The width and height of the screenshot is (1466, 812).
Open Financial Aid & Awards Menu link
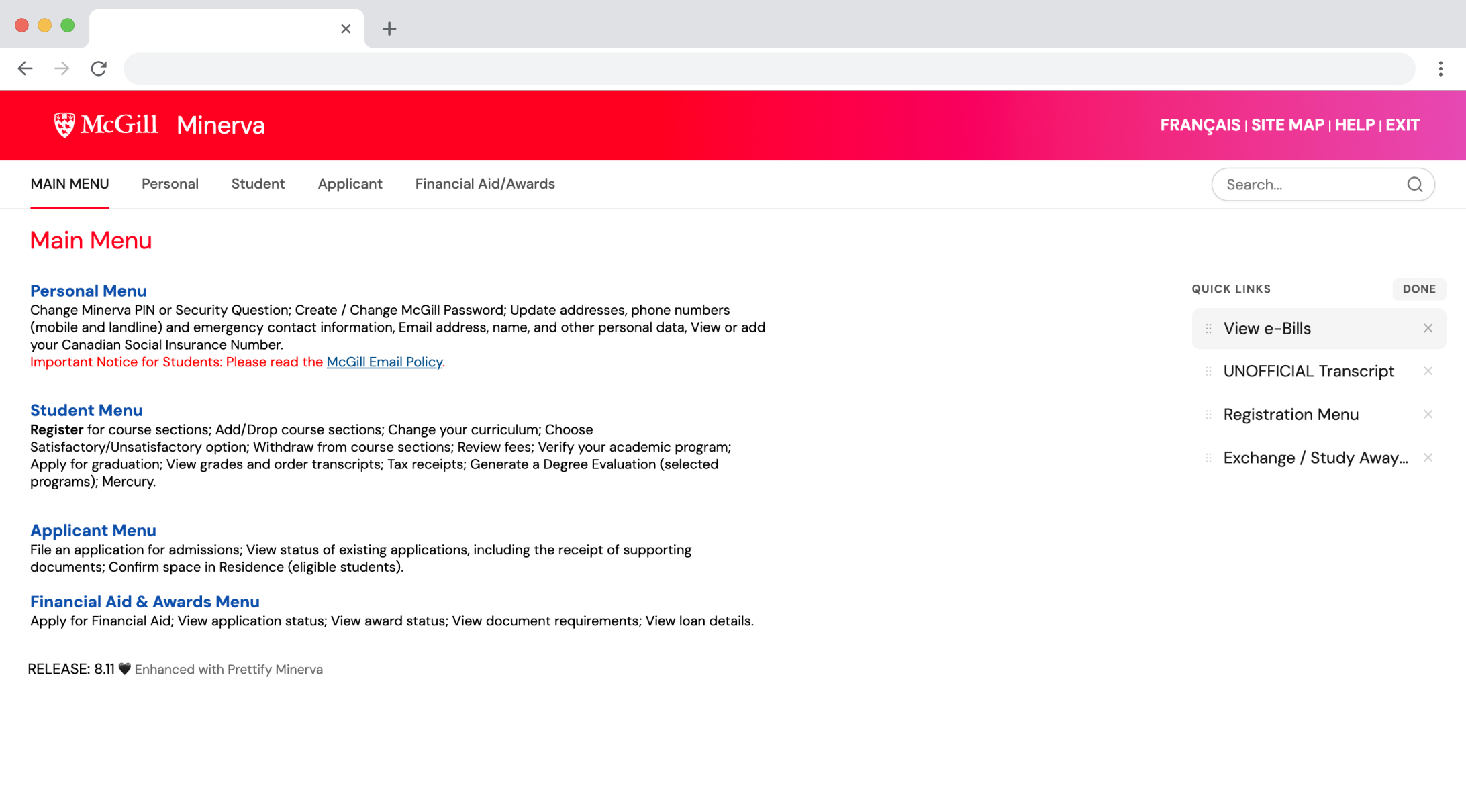pos(144,601)
